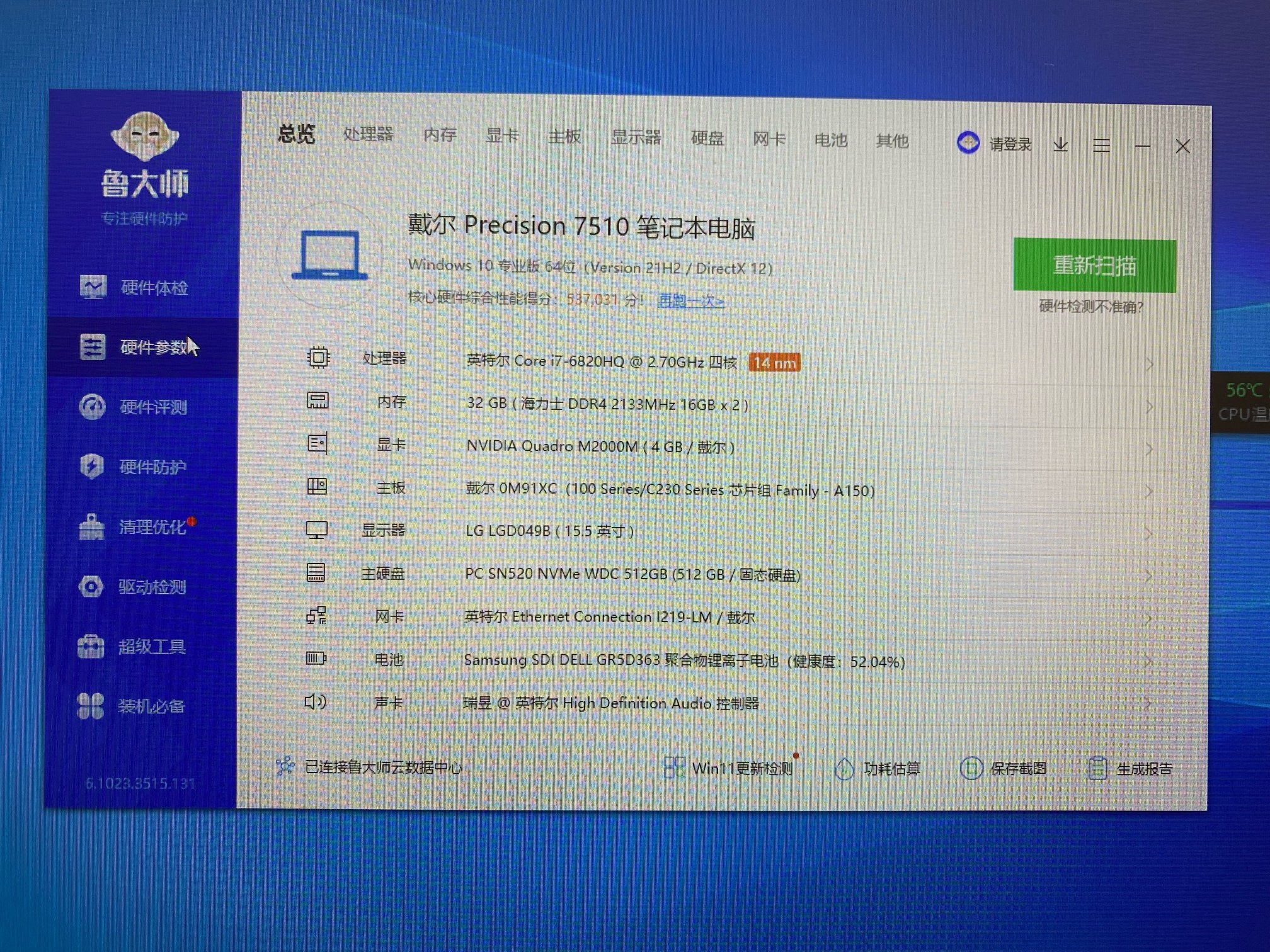
Task: Click the 再跑一次 run again link
Action: [x=690, y=301]
